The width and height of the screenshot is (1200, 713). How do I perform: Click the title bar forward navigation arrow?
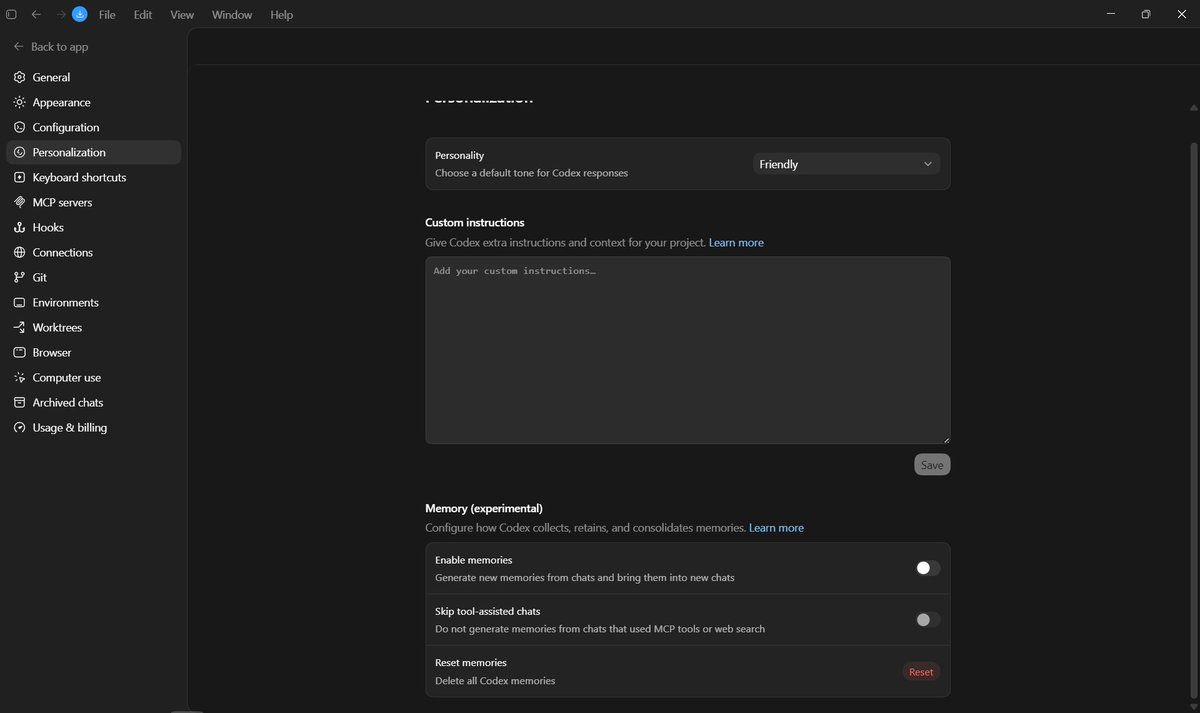60,15
